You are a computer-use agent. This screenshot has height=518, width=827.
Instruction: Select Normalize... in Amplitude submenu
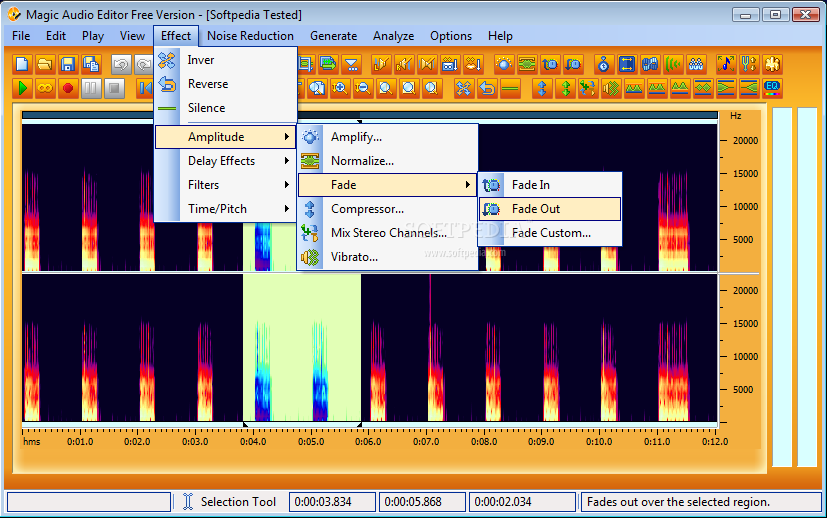click(x=388, y=161)
